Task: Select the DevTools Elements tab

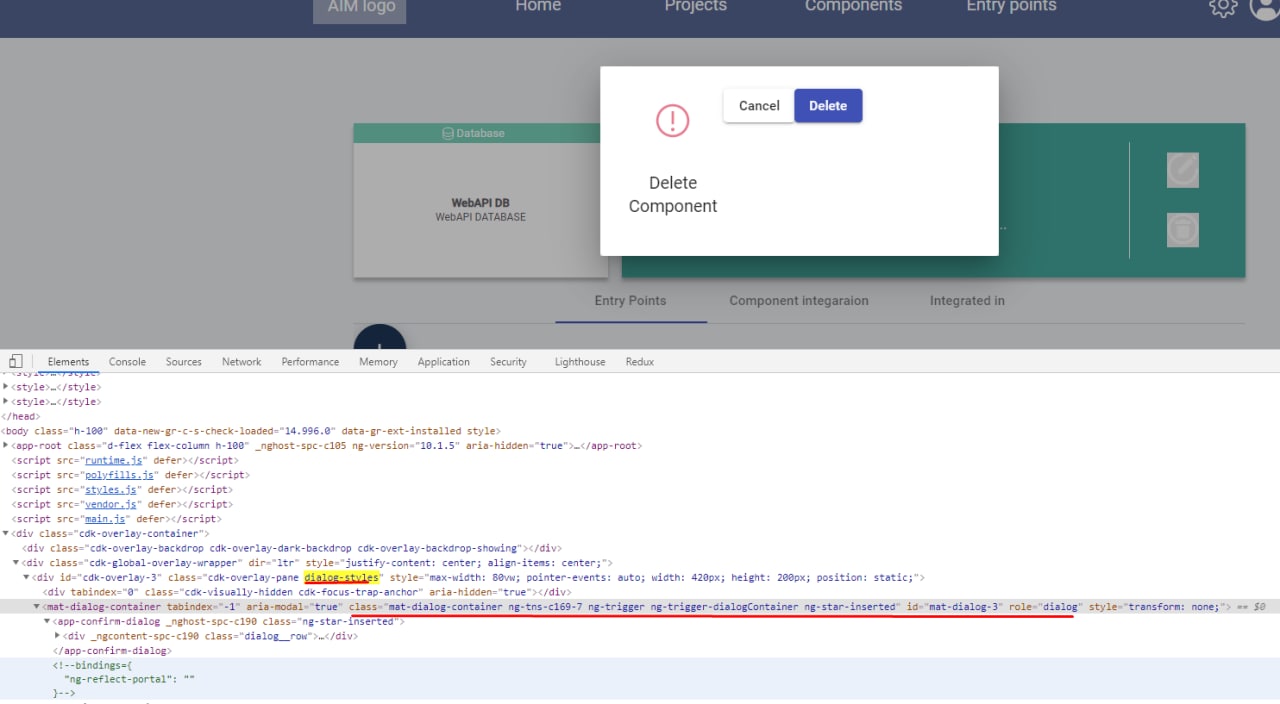Action: (x=68, y=362)
